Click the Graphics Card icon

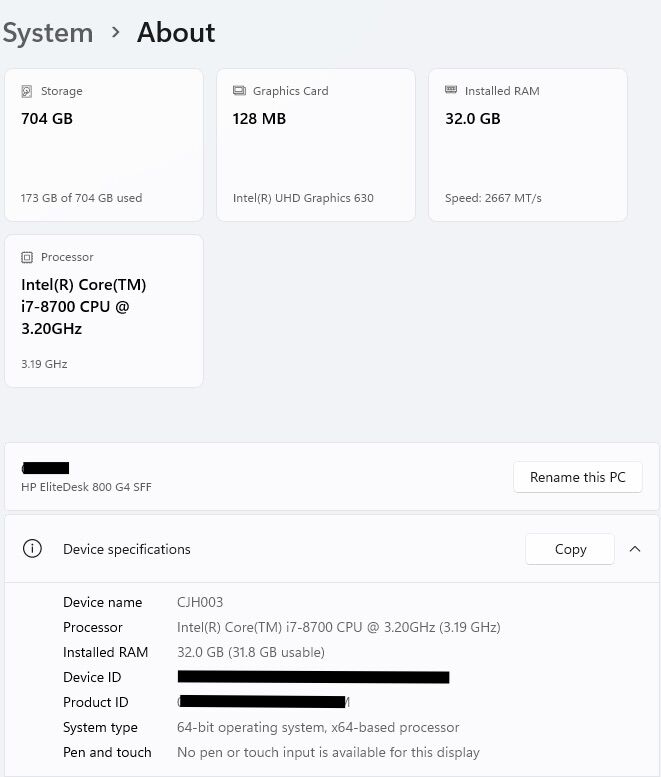(239, 91)
